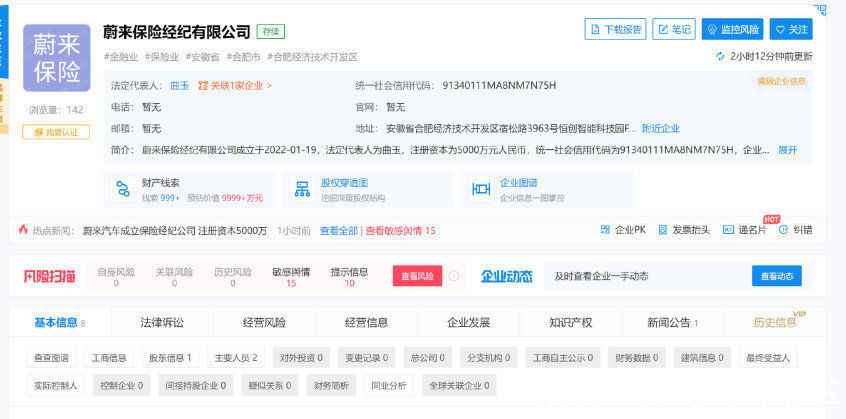Viewport: 846px width, 419px height.
Task: Open the 股权穿透图 equity chart icon
Action: (x=301, y=189)
